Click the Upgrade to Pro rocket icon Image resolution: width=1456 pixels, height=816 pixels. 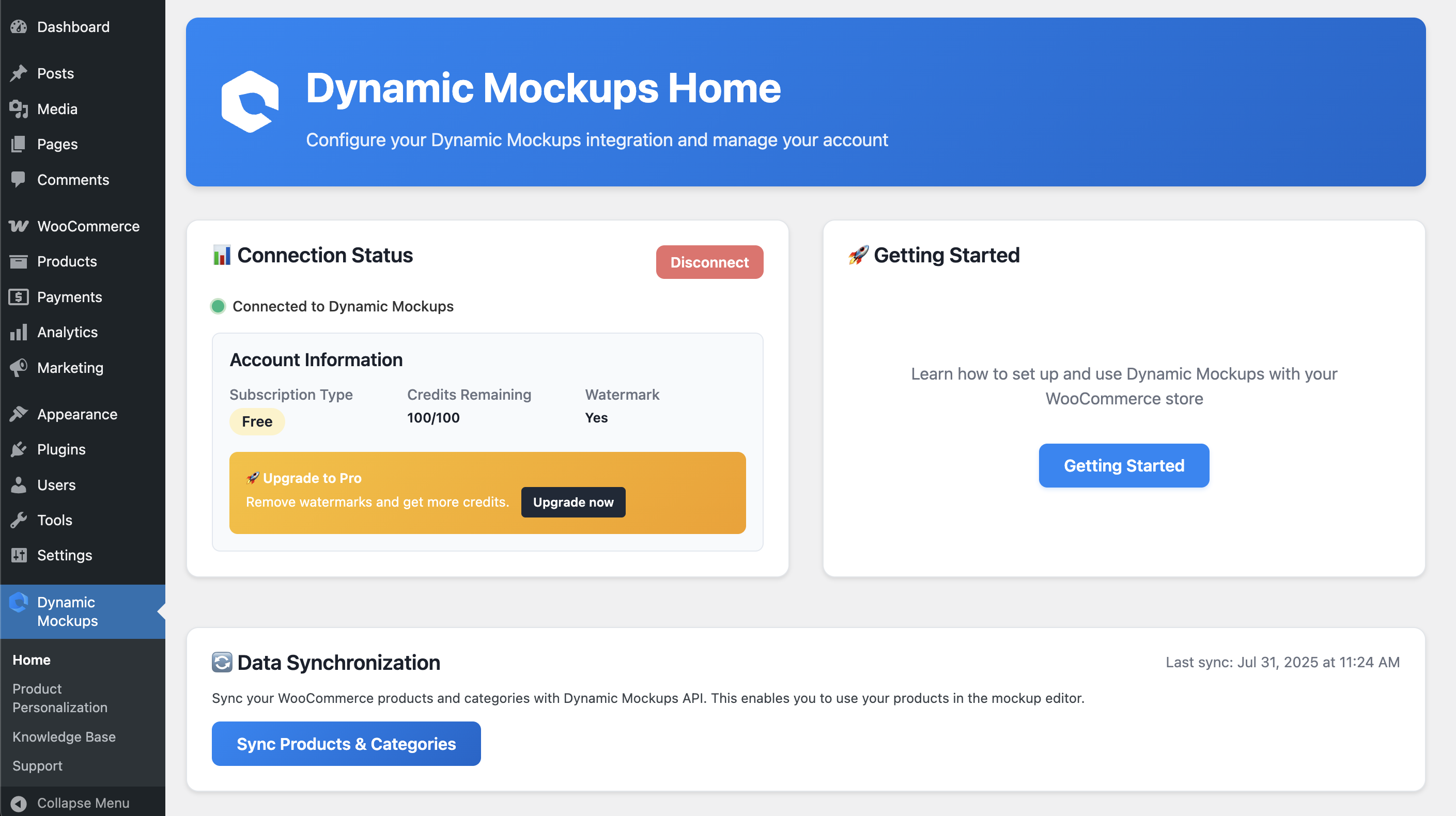pyautogui.click(x=253, y=478)
